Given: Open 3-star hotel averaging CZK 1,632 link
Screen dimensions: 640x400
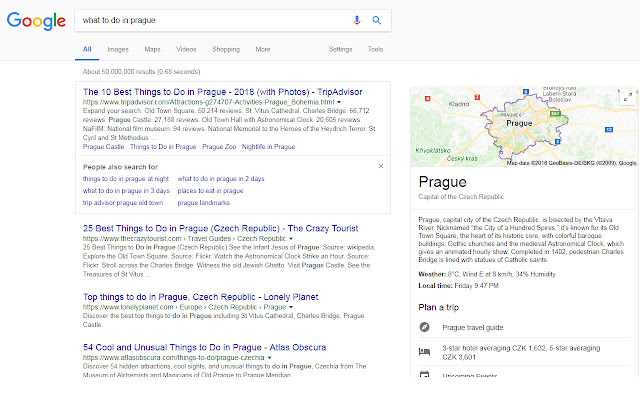Looking at the screenshot, I should (x=521, y=352).
